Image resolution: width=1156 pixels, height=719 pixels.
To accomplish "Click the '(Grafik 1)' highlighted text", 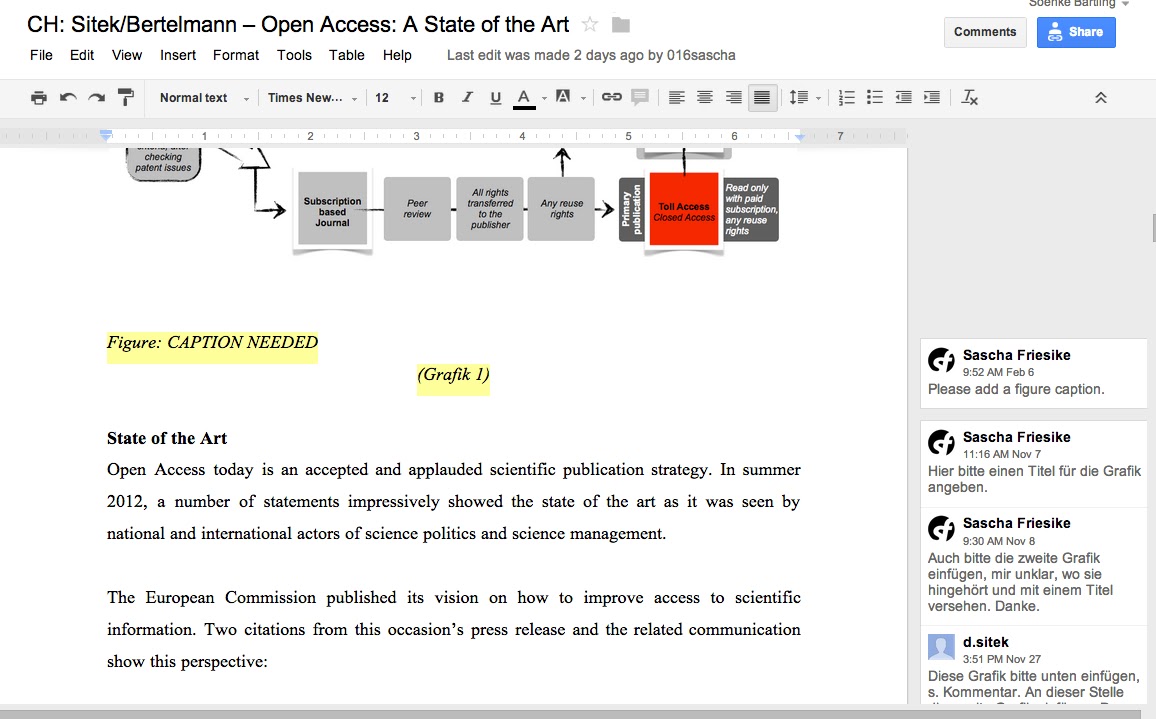I will coord(453,375).
